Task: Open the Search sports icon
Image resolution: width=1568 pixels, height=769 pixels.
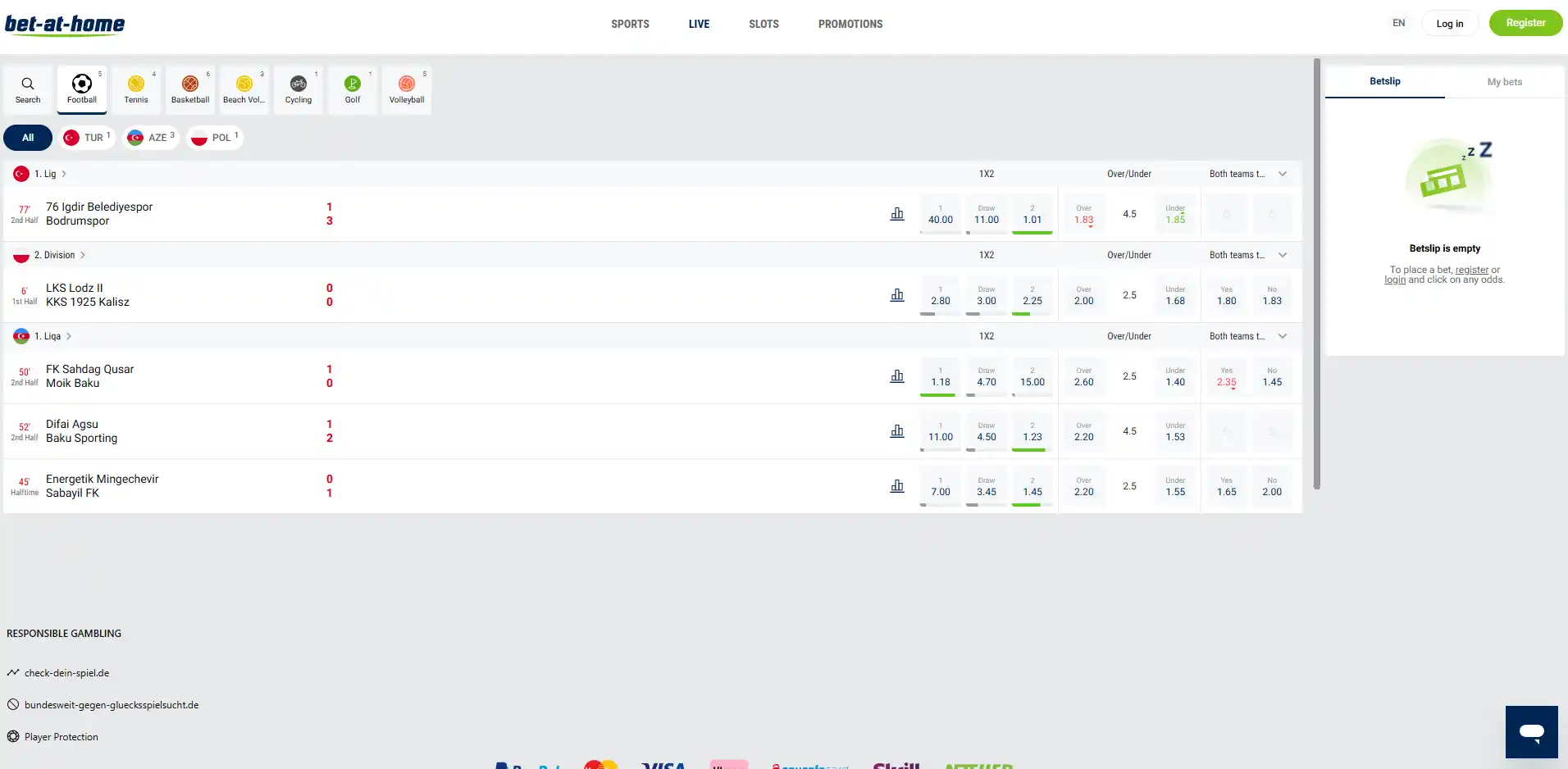Action: tap(28, 89)
